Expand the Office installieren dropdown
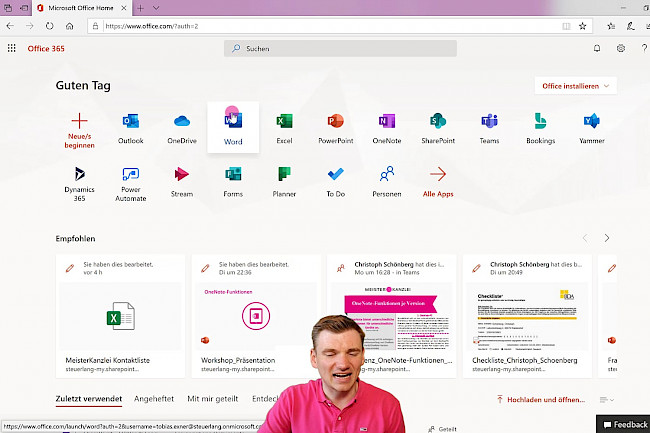 point(575,86)
